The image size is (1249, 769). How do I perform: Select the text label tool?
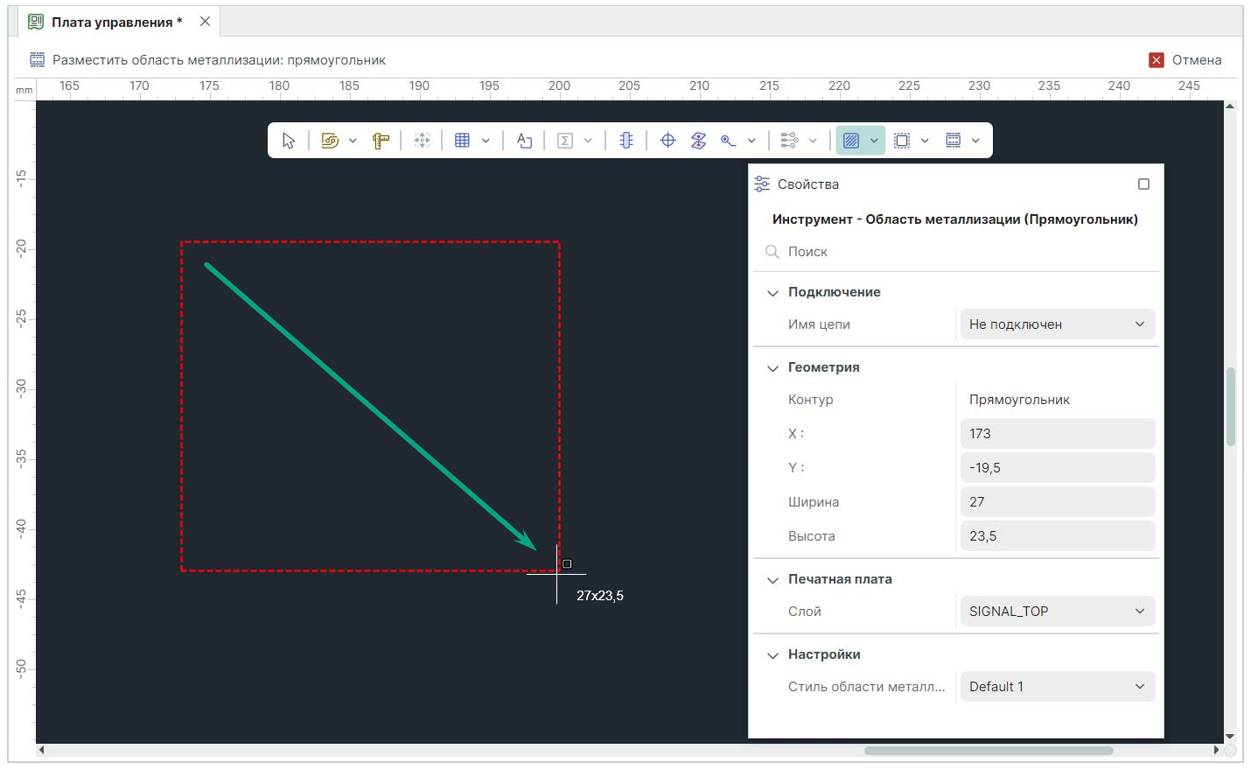(524, 141)
